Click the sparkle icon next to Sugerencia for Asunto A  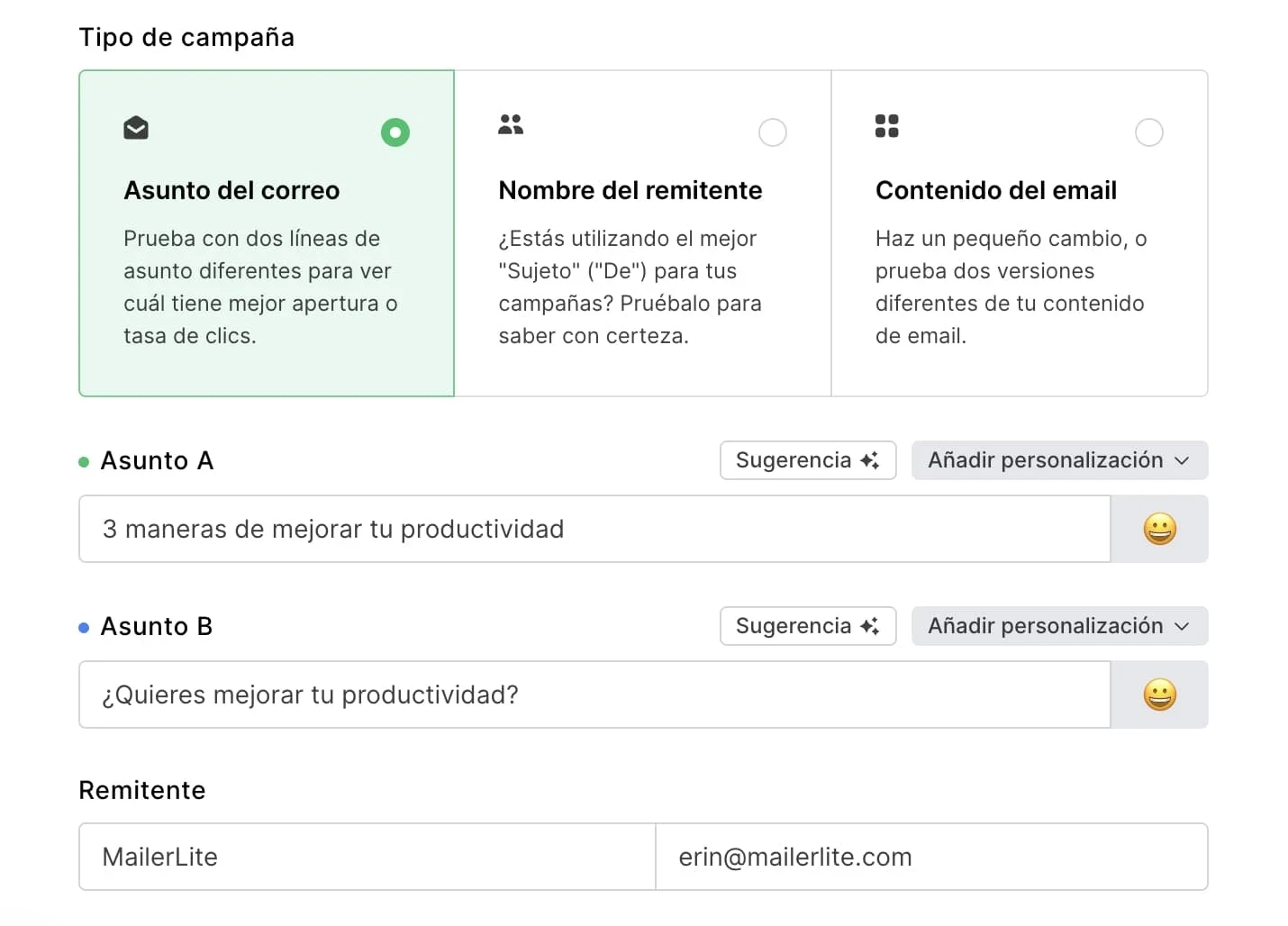869,460
